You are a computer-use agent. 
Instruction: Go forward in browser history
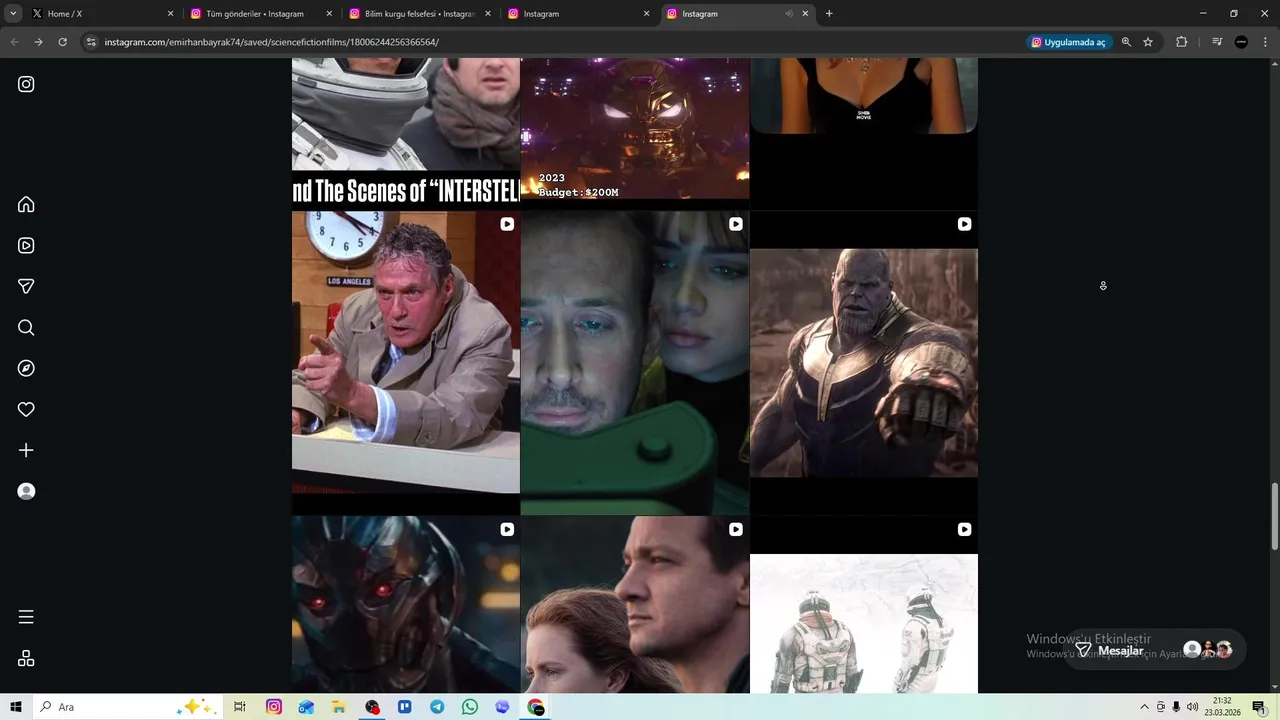tap(38, 42)
